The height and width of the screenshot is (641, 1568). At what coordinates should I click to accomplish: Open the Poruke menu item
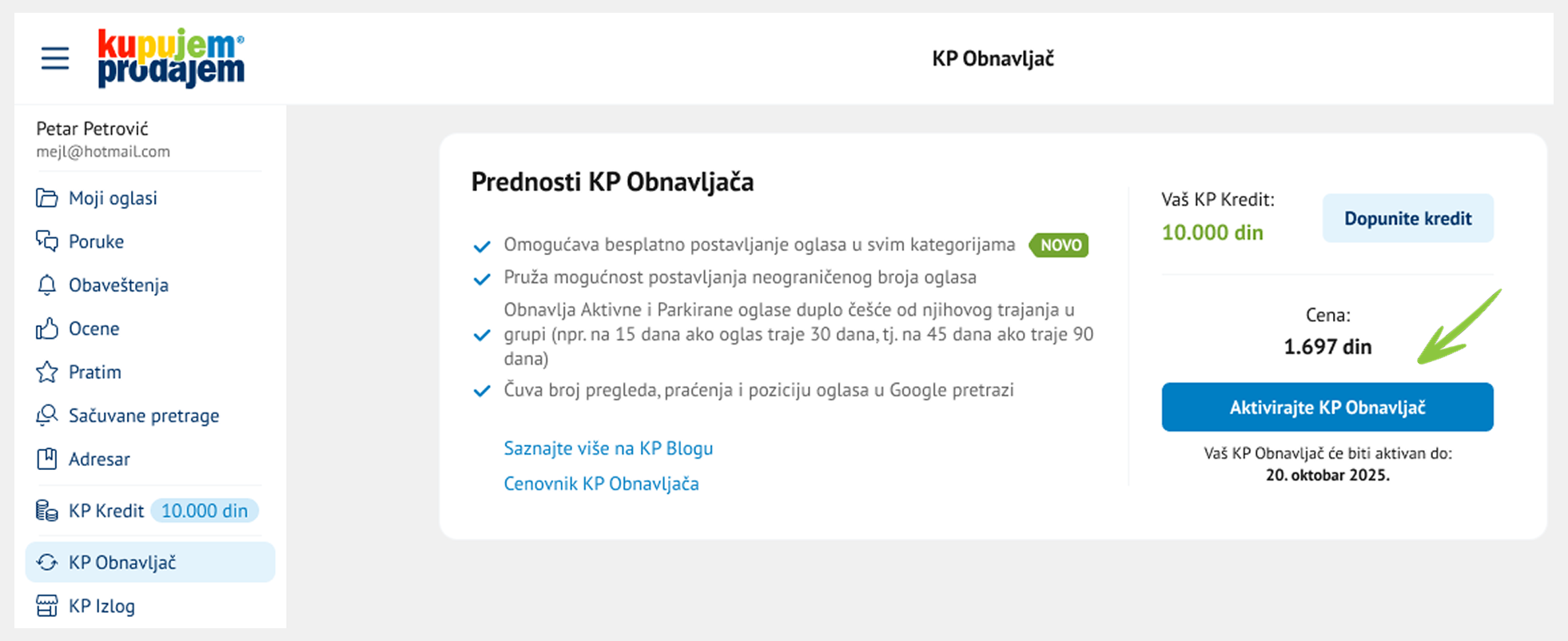[96, 241]
